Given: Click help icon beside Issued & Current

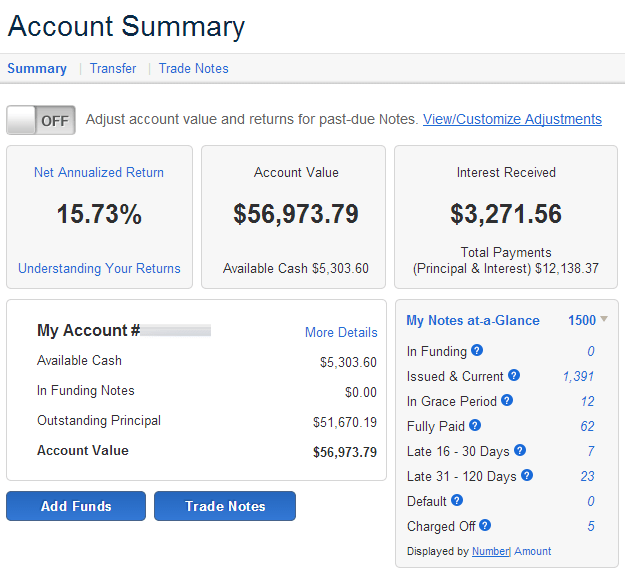Looking at the screenshot, I should click(x=514, y=376).
